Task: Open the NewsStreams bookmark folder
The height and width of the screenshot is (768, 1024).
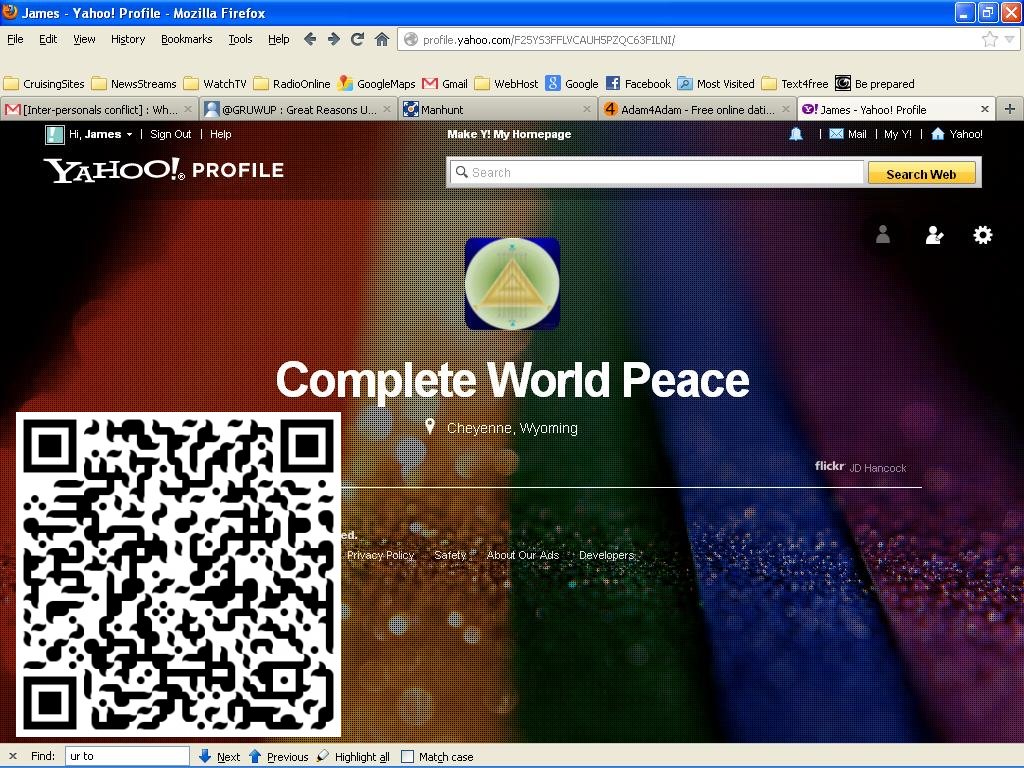Action: click(135, 84)
